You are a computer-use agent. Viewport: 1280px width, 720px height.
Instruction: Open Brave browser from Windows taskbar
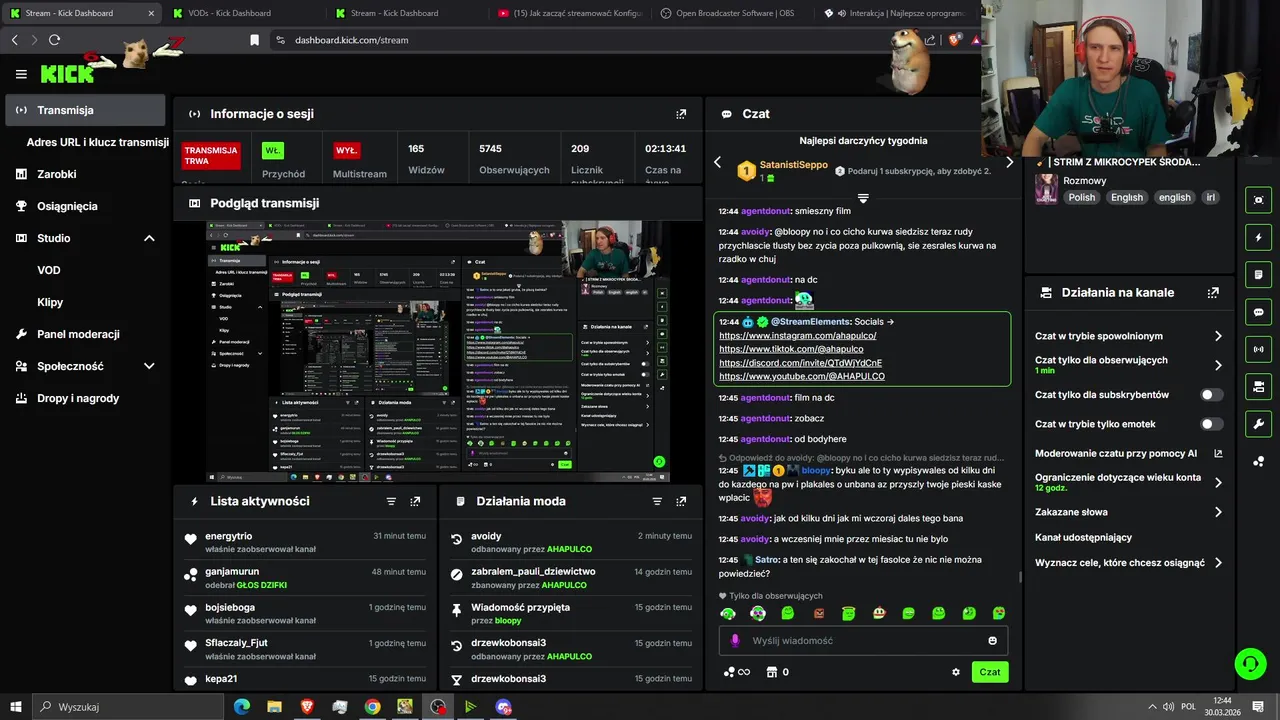307,707
